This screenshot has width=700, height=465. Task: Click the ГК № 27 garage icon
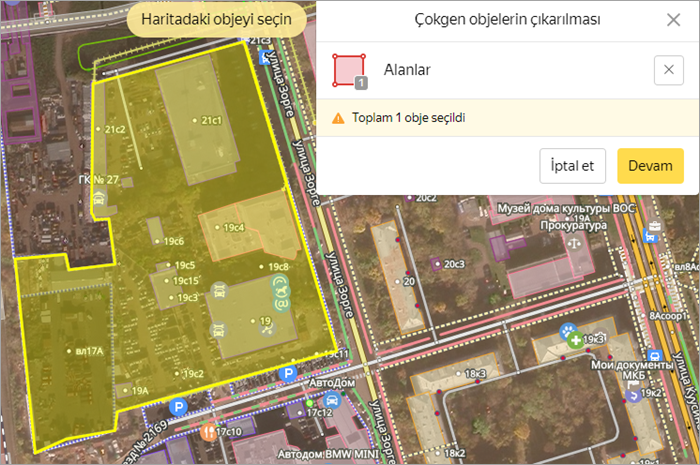click(x=99, y=199)
